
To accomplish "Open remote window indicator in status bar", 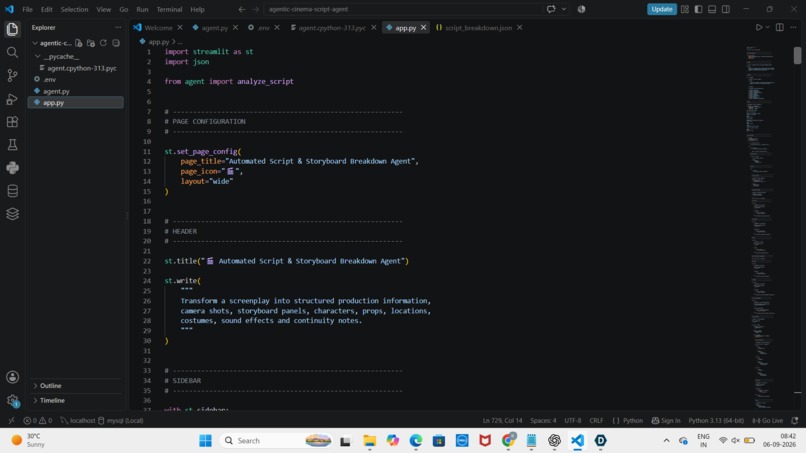I will click(x=11, y=421).
